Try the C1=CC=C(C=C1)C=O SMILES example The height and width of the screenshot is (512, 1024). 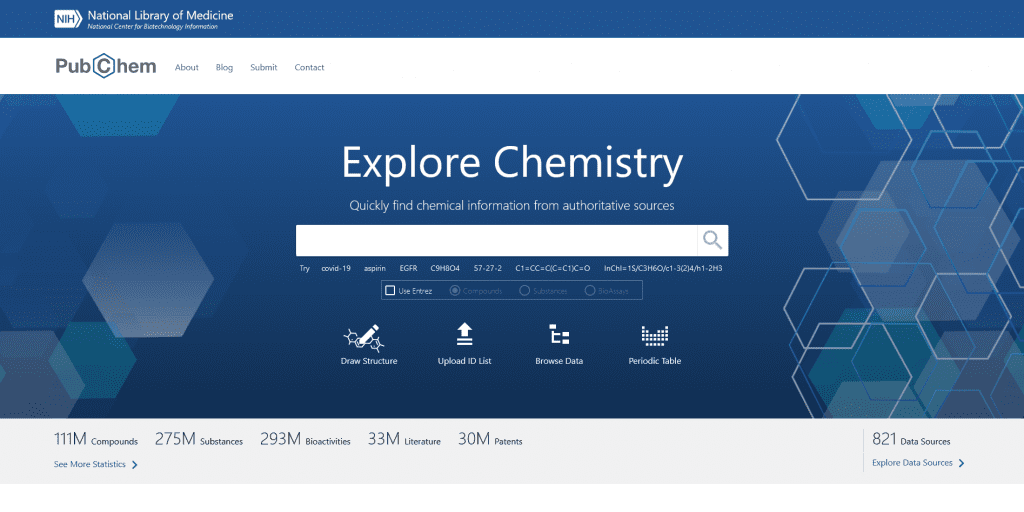(552, 268)
